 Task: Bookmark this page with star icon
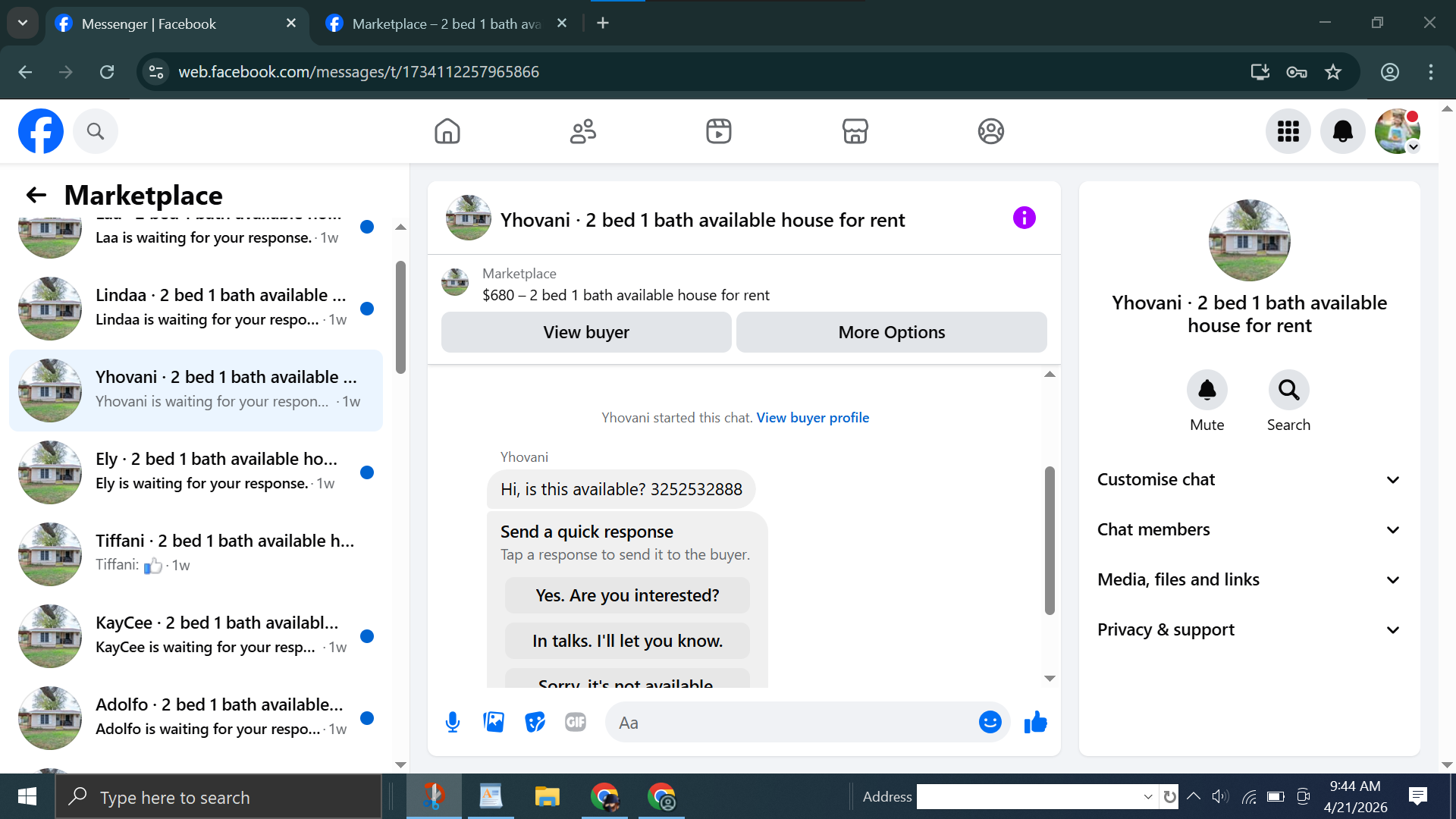click(x=1333, y=72)
